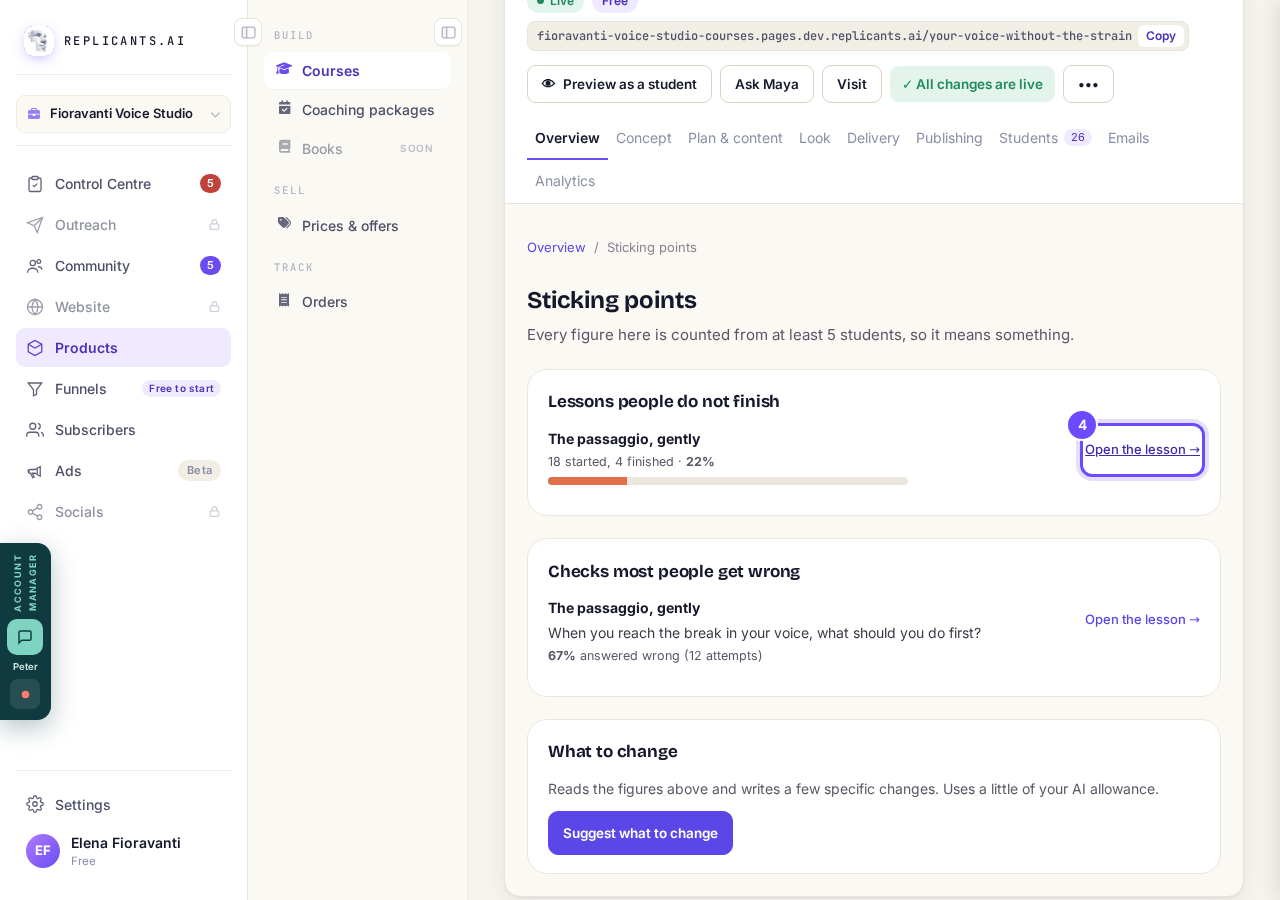1280x900 pixels.
Task: Click the Ads megaphone icon
Action: (35, 471)
